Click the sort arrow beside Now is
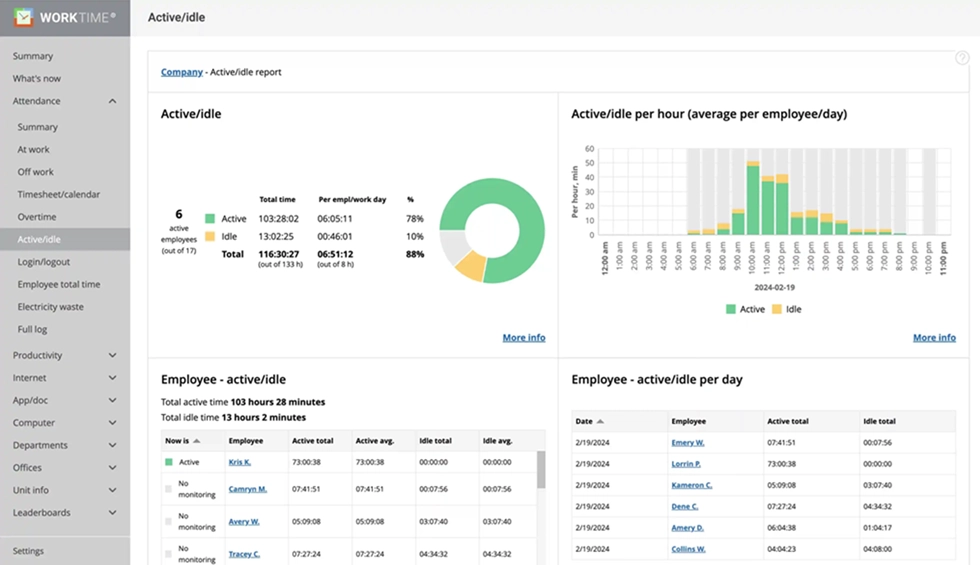Screen dimensions: 980x565 click(197, 441)
